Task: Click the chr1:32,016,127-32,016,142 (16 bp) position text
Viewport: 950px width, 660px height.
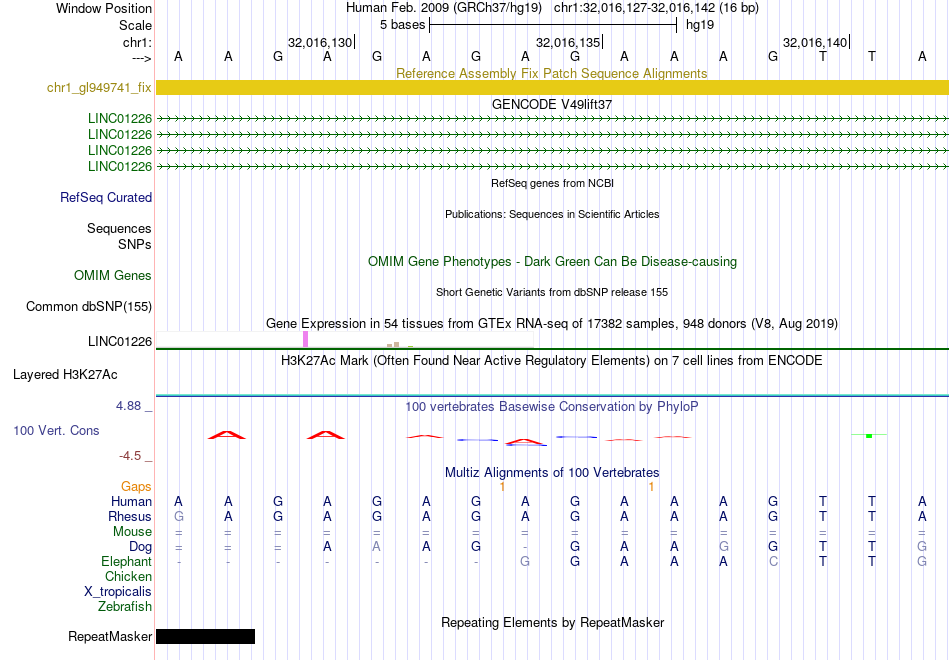Action: (x=656, y=8)
